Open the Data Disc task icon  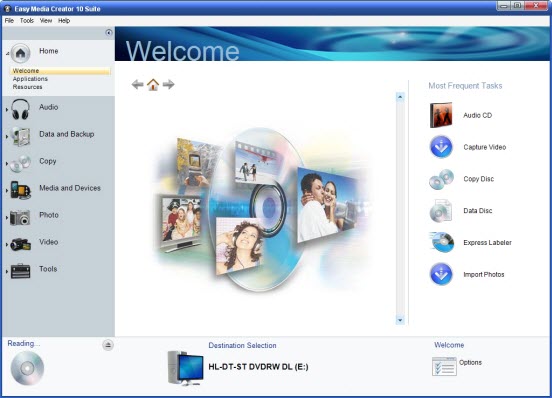coord(441,210)
